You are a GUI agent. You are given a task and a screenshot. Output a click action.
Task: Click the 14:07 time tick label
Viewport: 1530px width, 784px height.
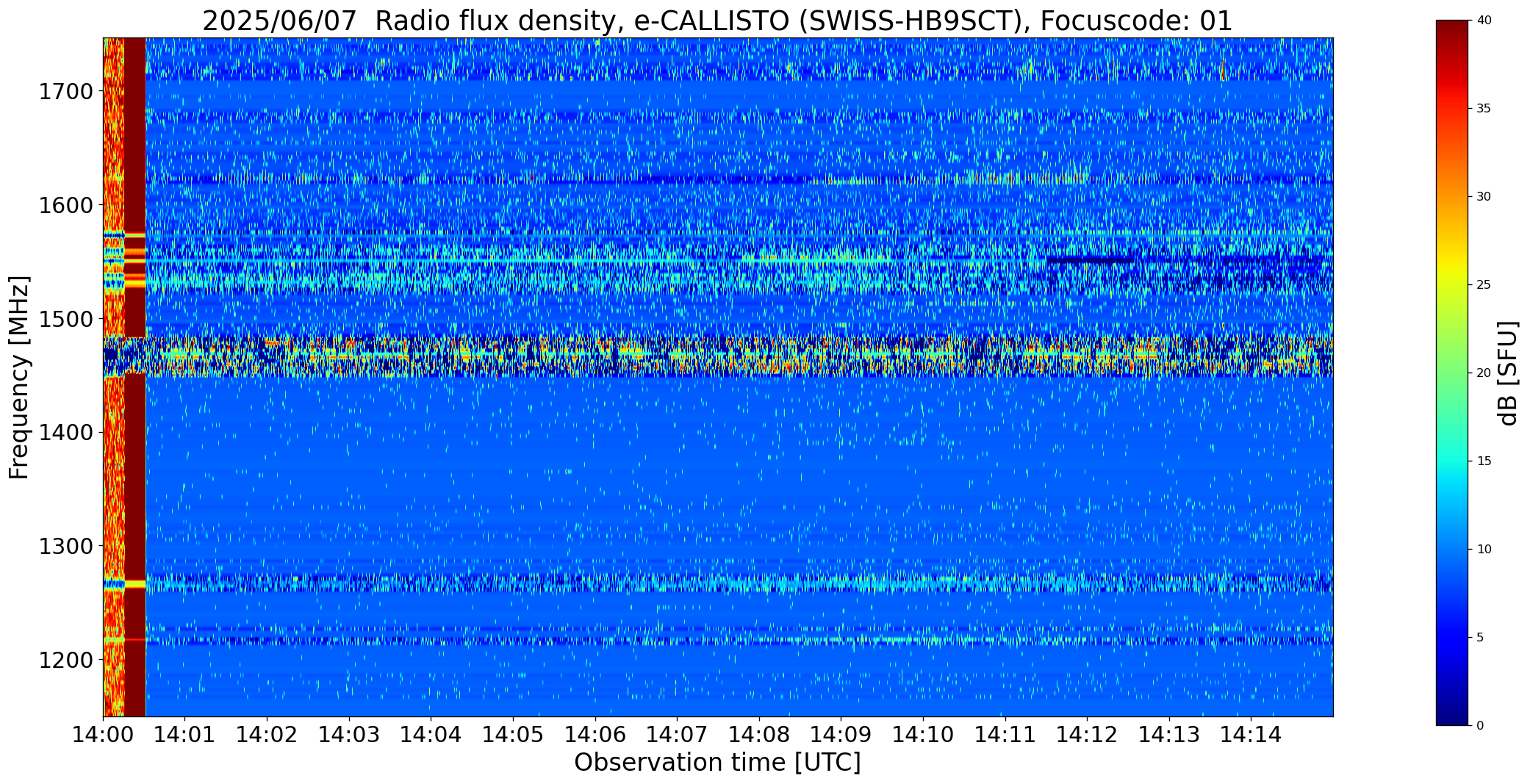[677, 734]
